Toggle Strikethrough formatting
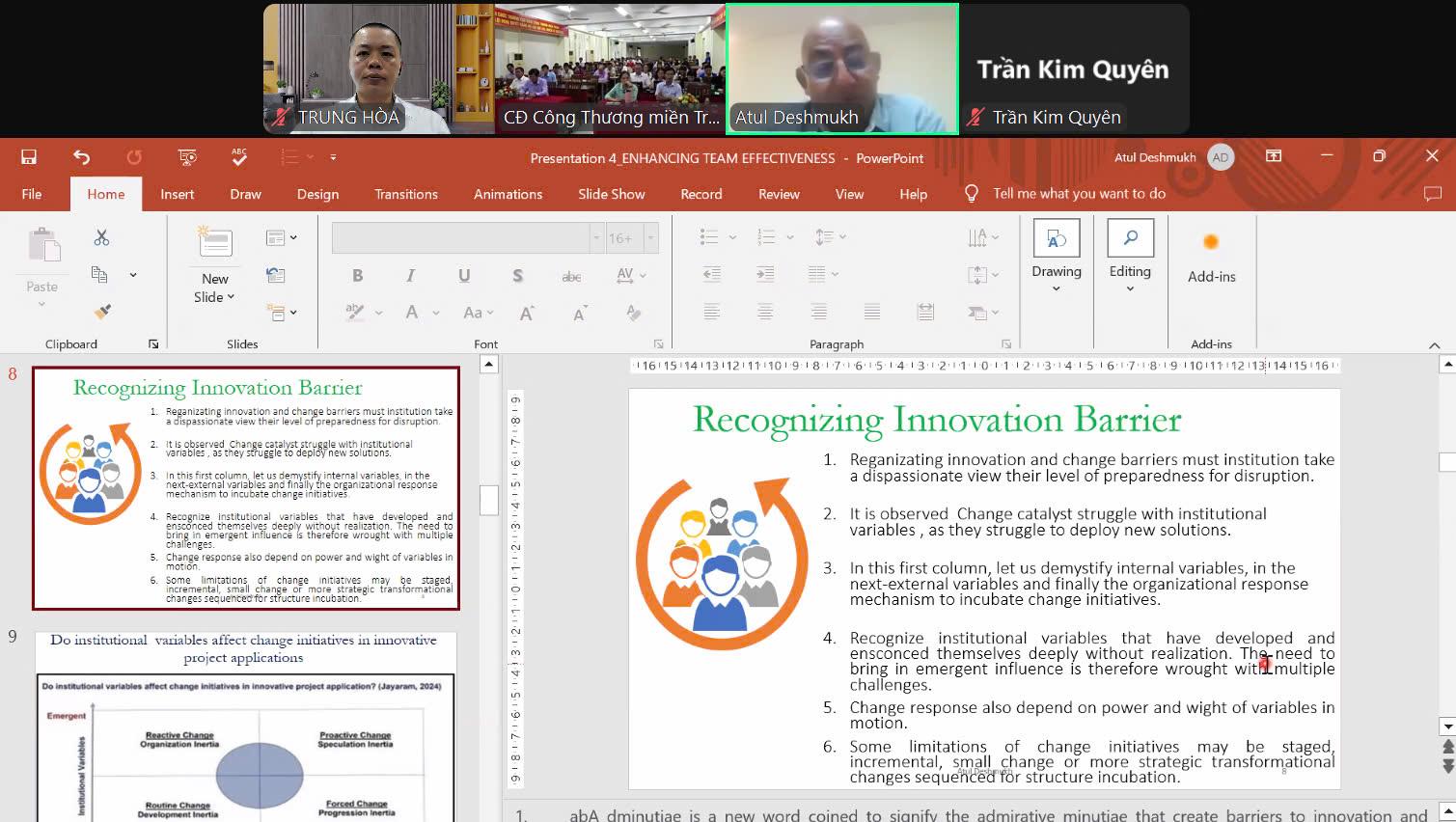 (571, 276)
